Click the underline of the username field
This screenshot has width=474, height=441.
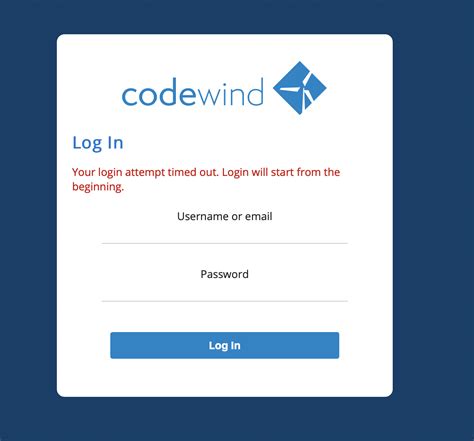pos(225,243)
